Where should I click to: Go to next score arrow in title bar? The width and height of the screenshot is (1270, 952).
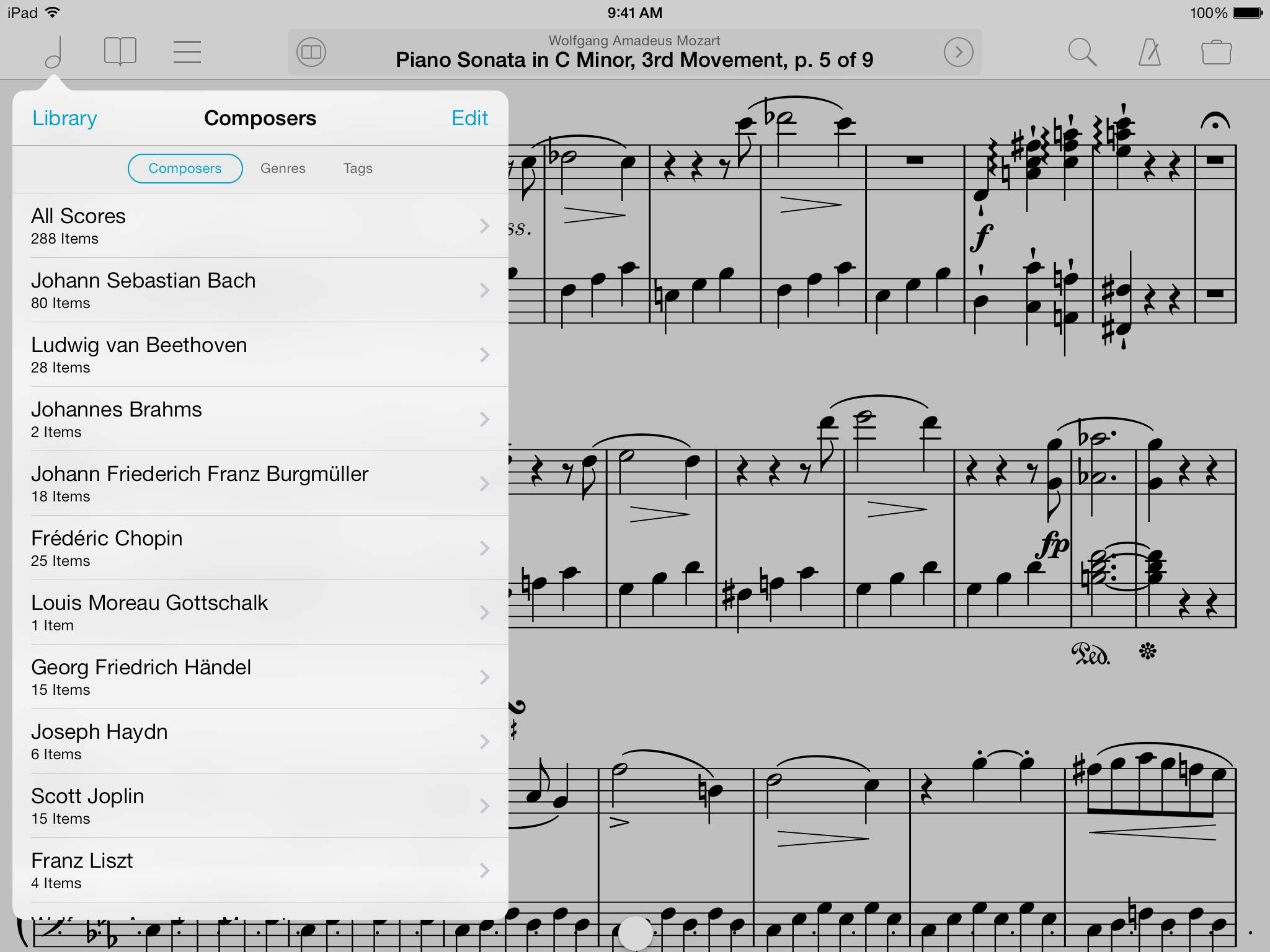958,52
